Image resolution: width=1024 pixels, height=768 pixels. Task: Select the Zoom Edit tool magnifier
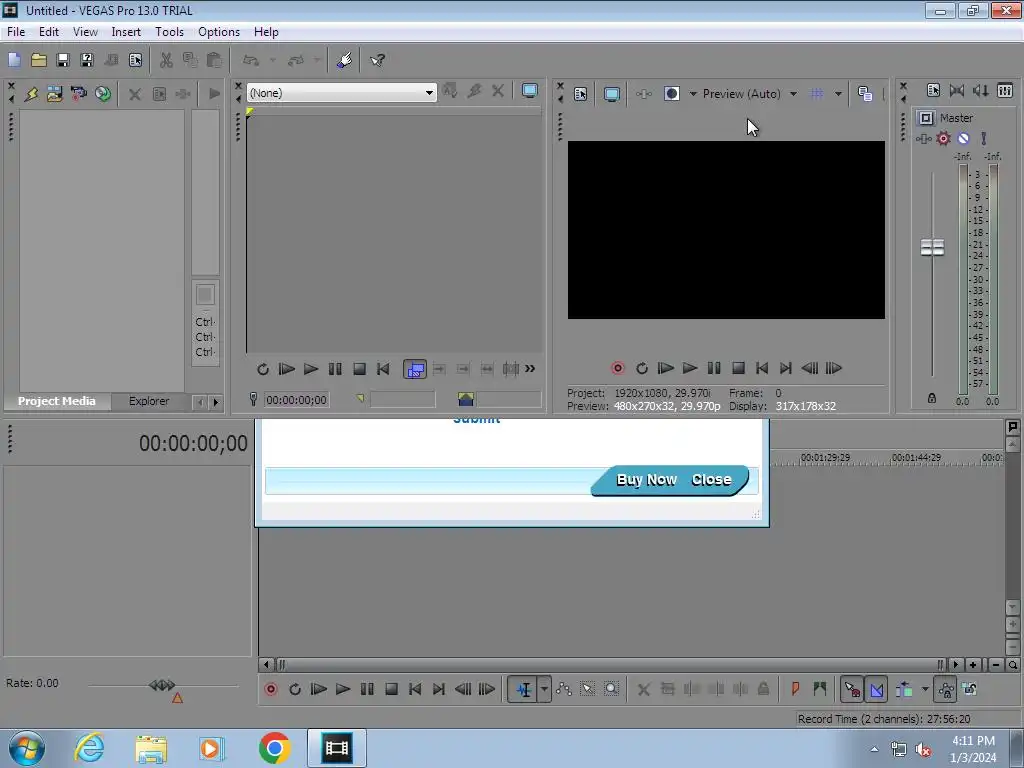pyautogui.click(x=611, y=689)
